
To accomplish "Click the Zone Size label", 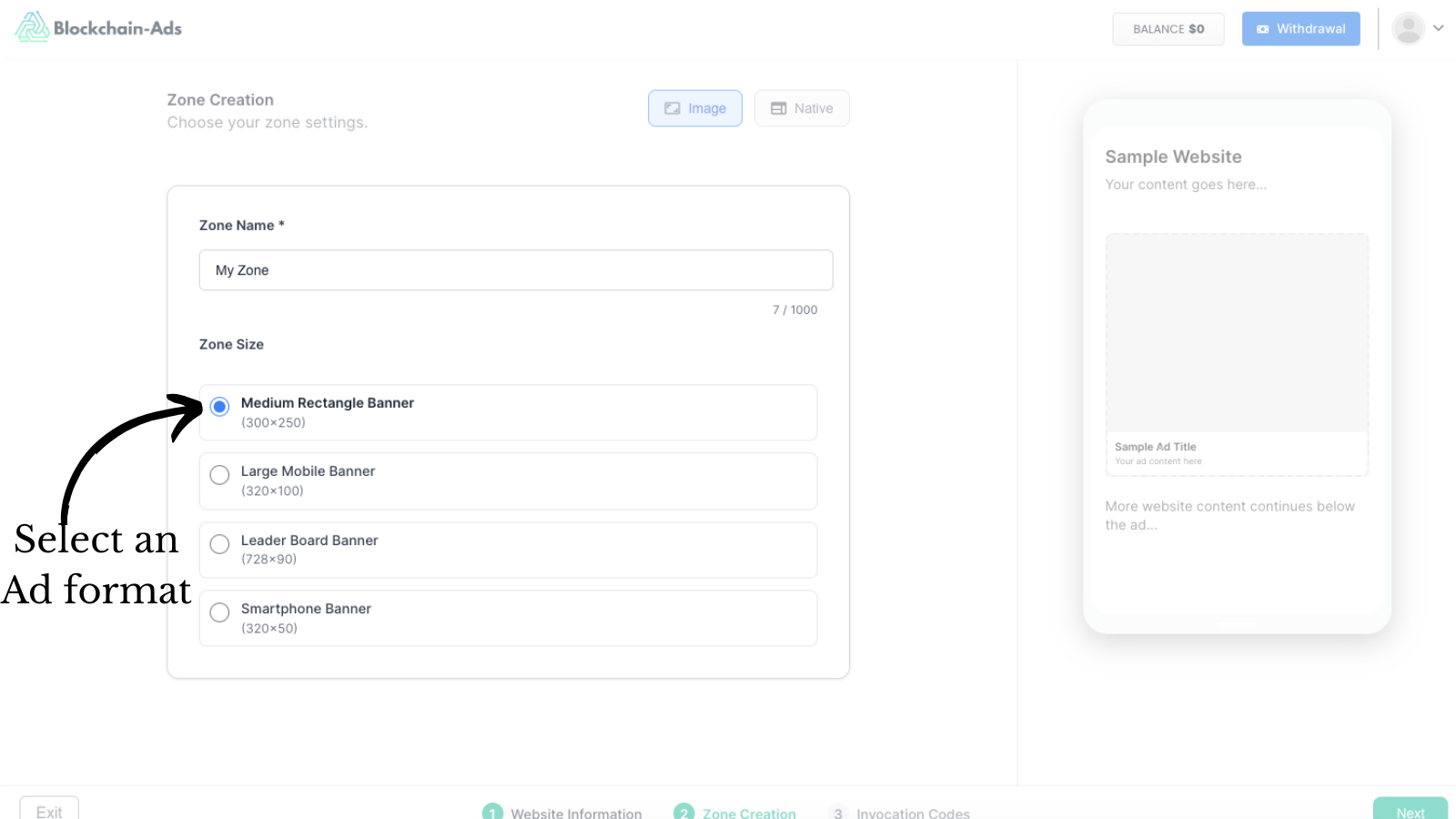I will (231, 345).
